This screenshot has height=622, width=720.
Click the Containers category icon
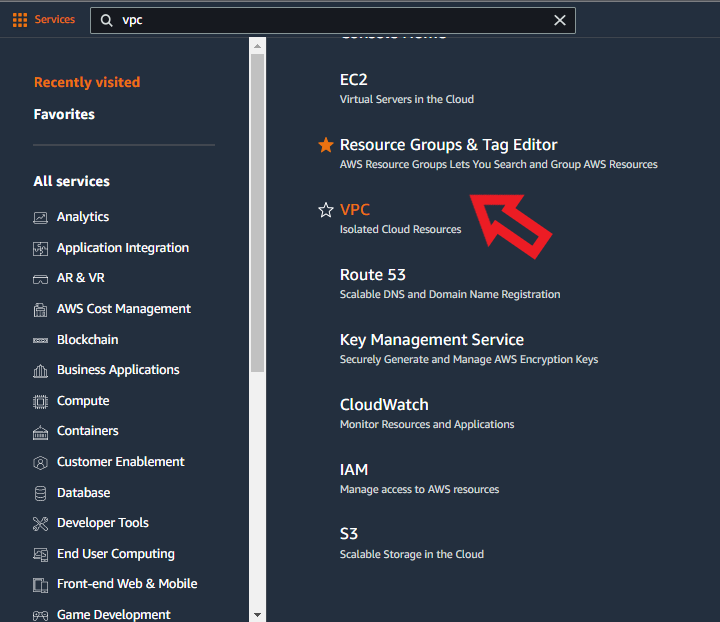click(x=41, y=432)
